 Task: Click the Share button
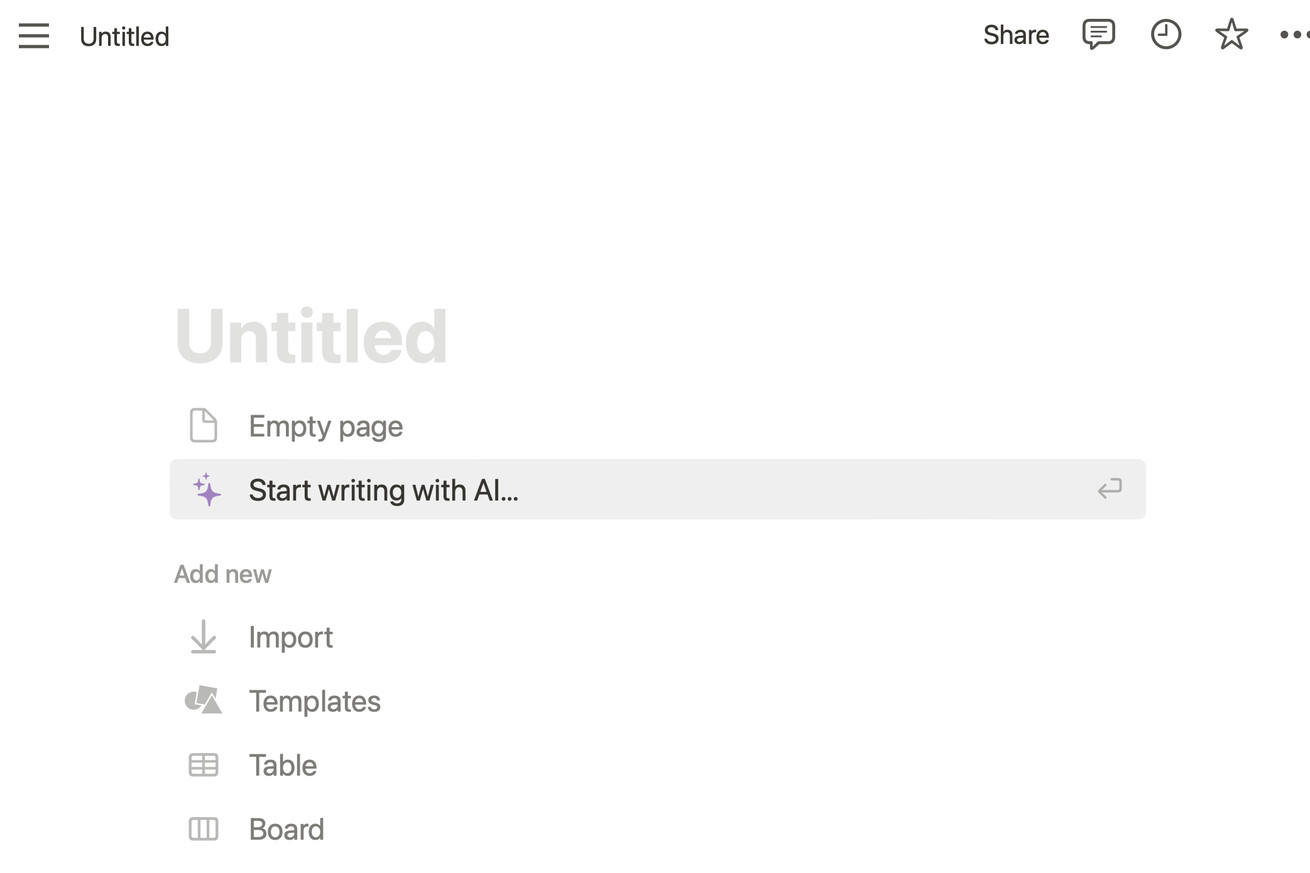1015,35
